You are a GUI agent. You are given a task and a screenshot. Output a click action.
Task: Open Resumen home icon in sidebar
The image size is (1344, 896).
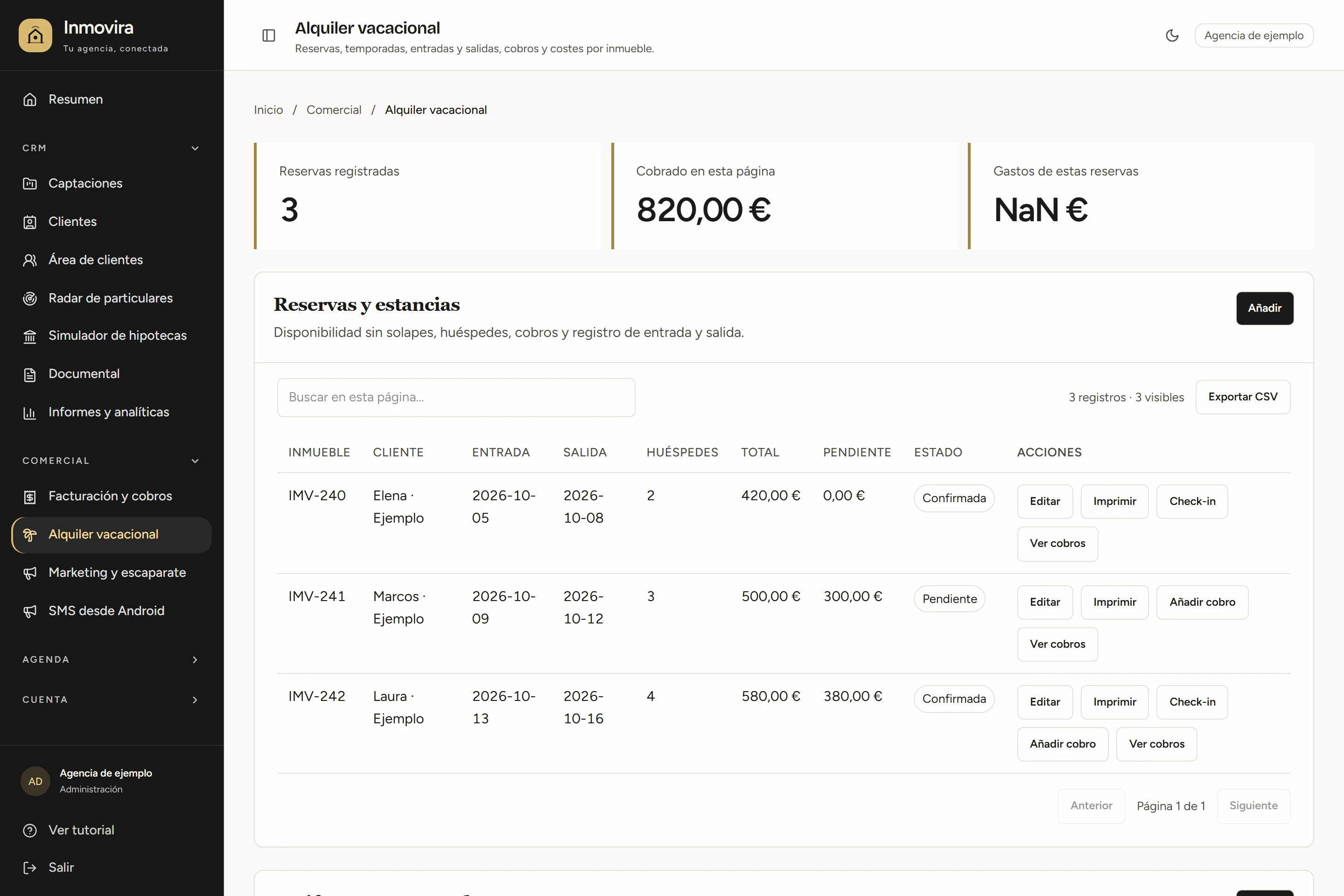[30, 99]
